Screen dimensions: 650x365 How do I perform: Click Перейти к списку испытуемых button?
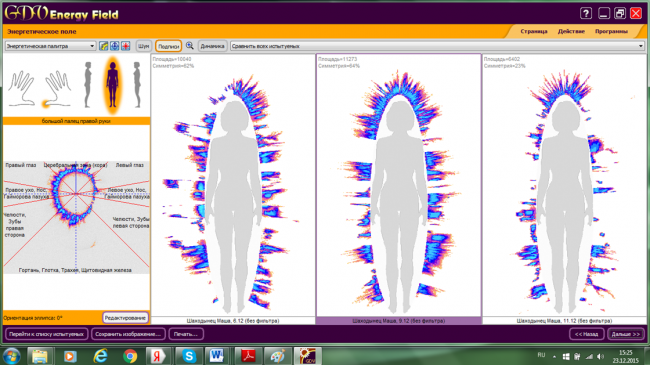(x=46, y=334)
